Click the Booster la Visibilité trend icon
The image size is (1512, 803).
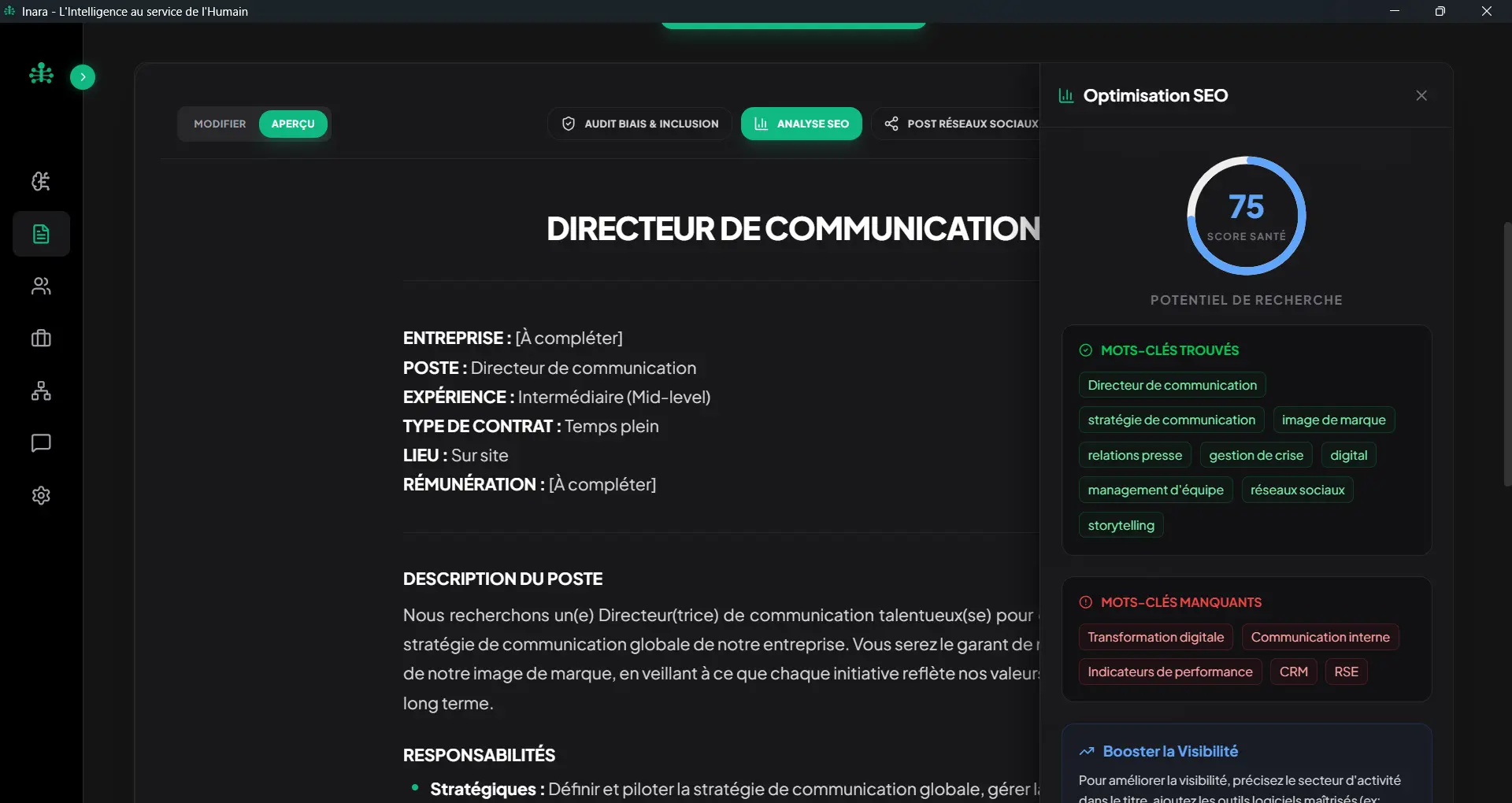click(1087, 751)
